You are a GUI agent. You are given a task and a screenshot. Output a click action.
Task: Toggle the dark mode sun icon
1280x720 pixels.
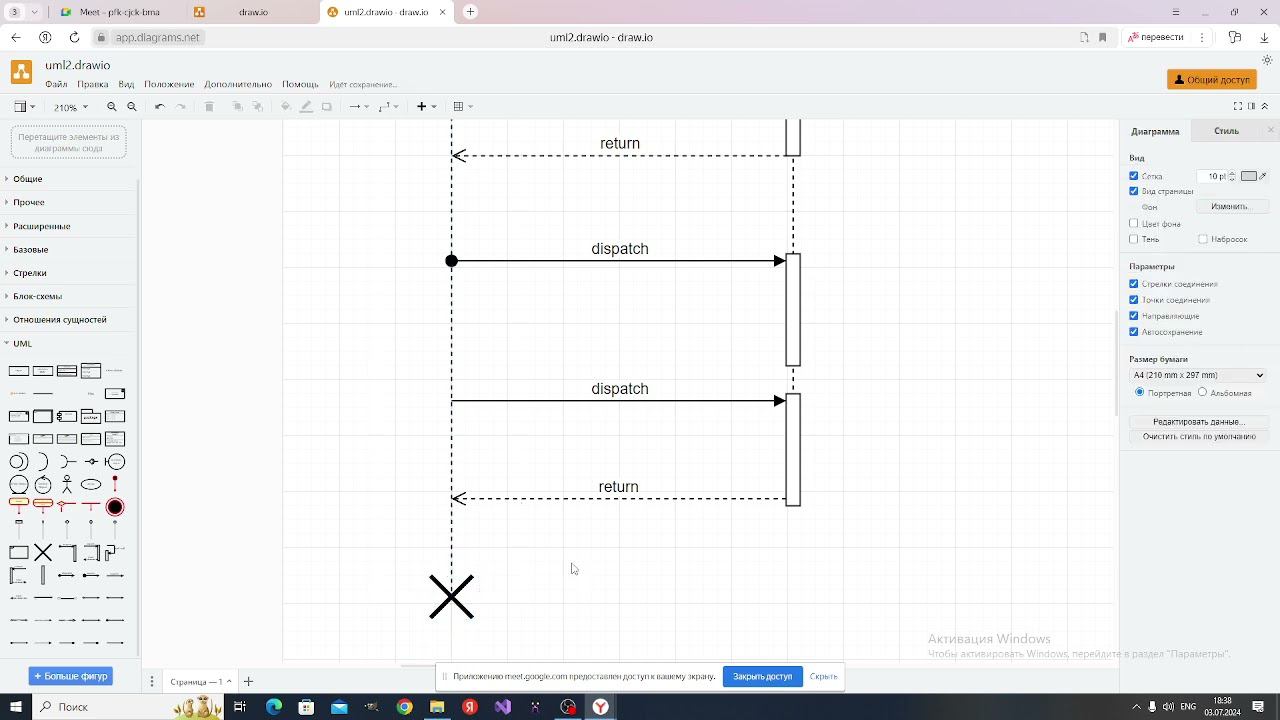tap(1267, 61)
